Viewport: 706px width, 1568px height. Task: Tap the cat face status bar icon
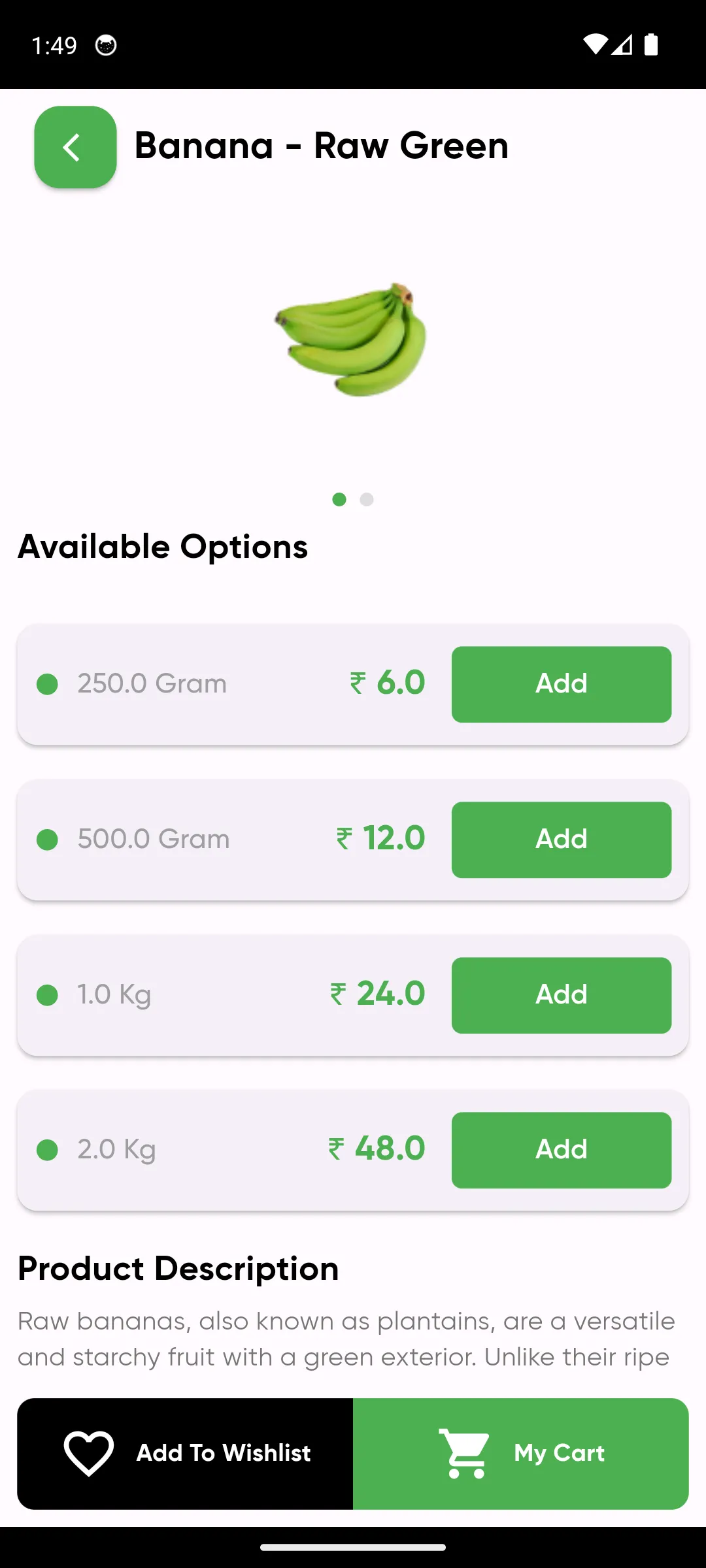coord(106,46)
